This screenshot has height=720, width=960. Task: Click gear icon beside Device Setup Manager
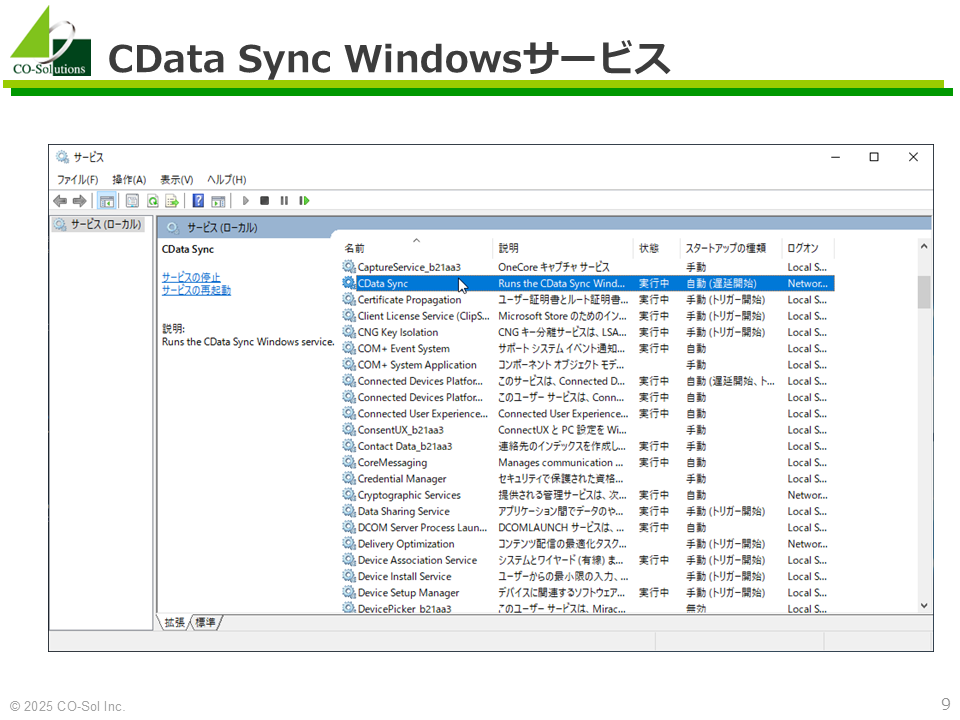point(349,593)
